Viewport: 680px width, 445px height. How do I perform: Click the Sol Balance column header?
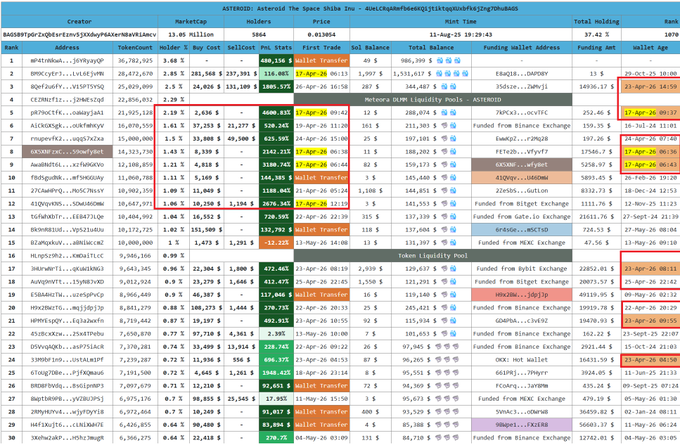click(370, 48)
